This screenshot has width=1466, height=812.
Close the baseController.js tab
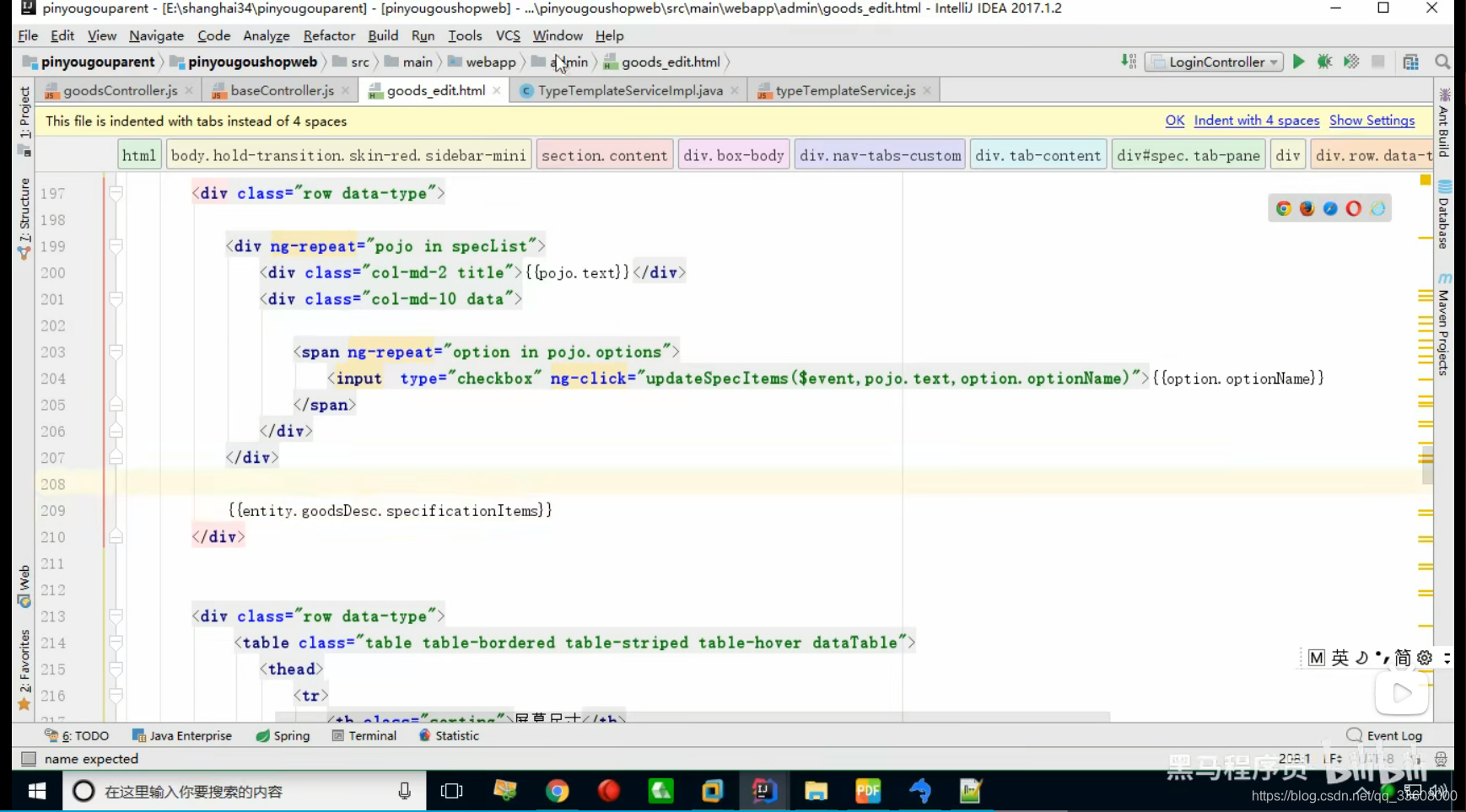coord(345,90)
